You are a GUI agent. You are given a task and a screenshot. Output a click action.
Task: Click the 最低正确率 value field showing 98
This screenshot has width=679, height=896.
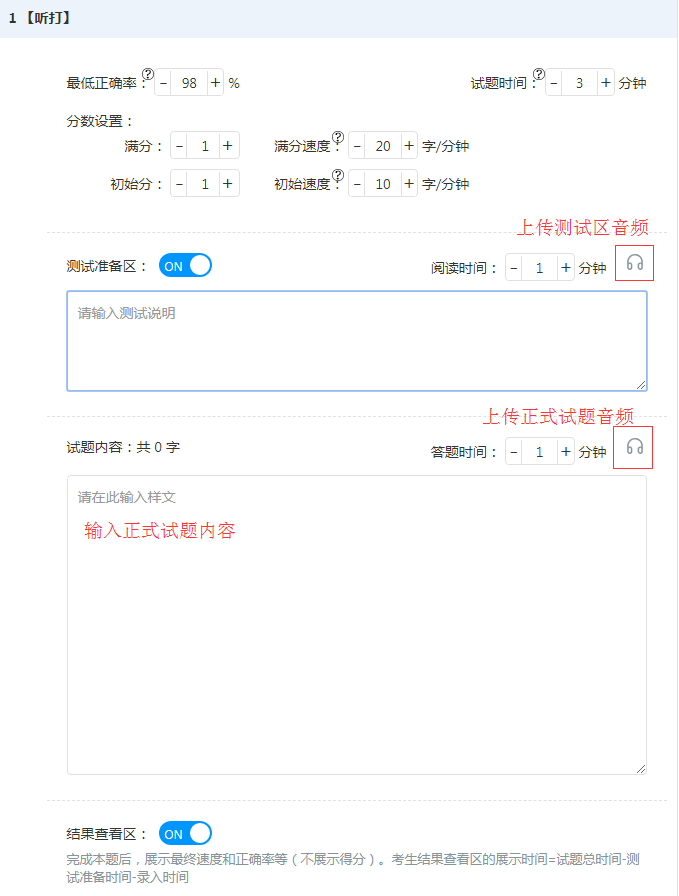click(189, 83)
